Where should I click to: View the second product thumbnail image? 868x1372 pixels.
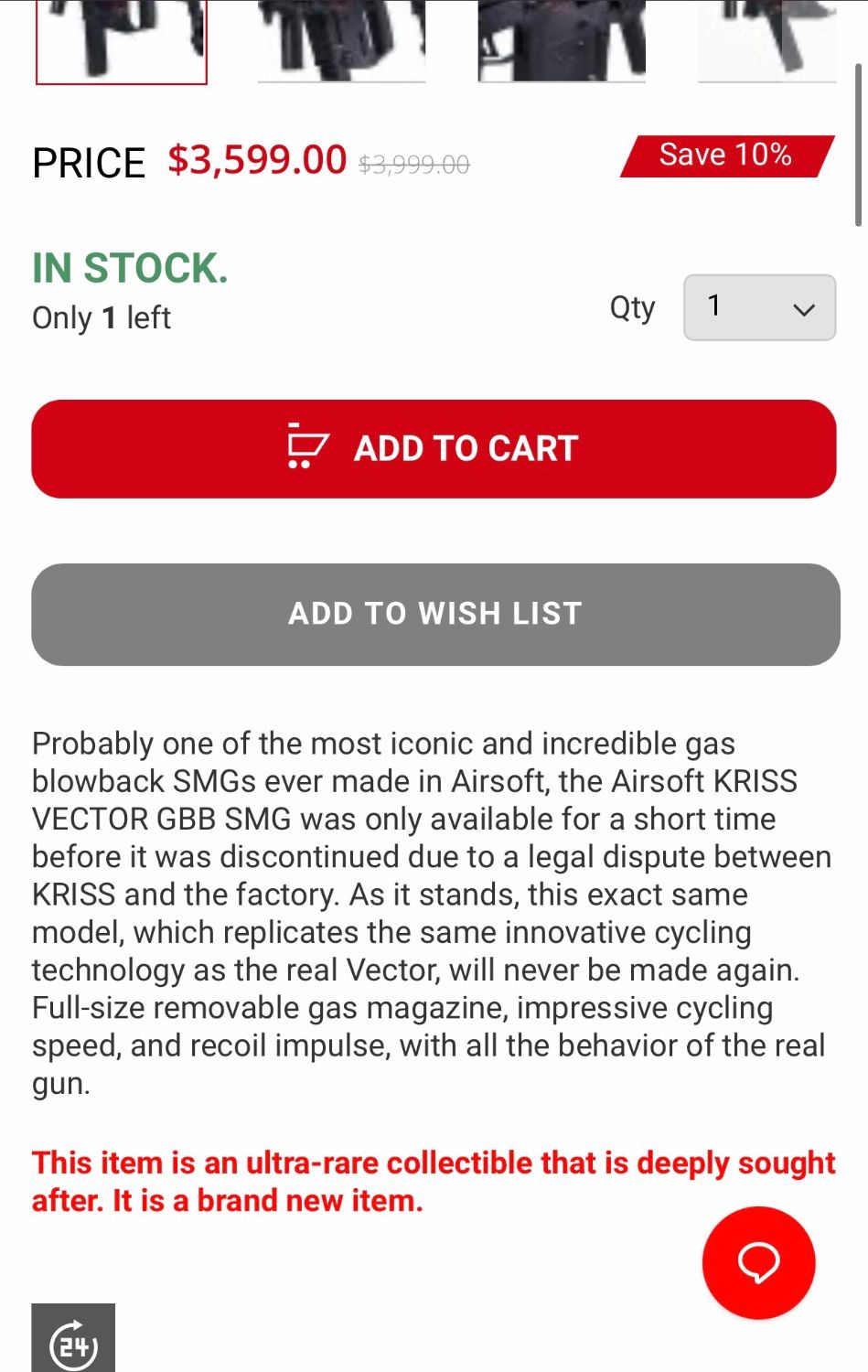[341, 41]
